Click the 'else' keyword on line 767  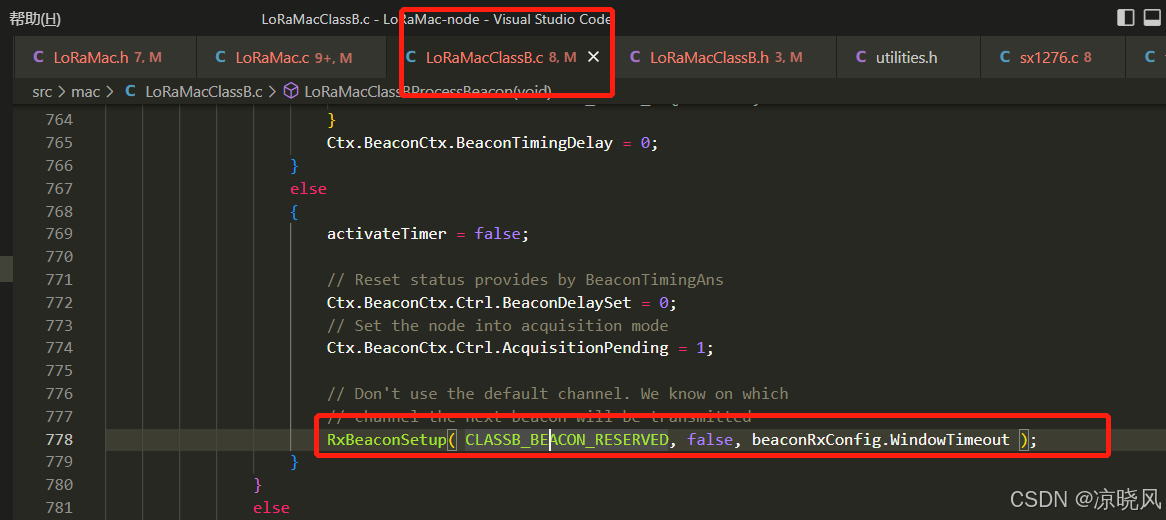click(309, 188)
